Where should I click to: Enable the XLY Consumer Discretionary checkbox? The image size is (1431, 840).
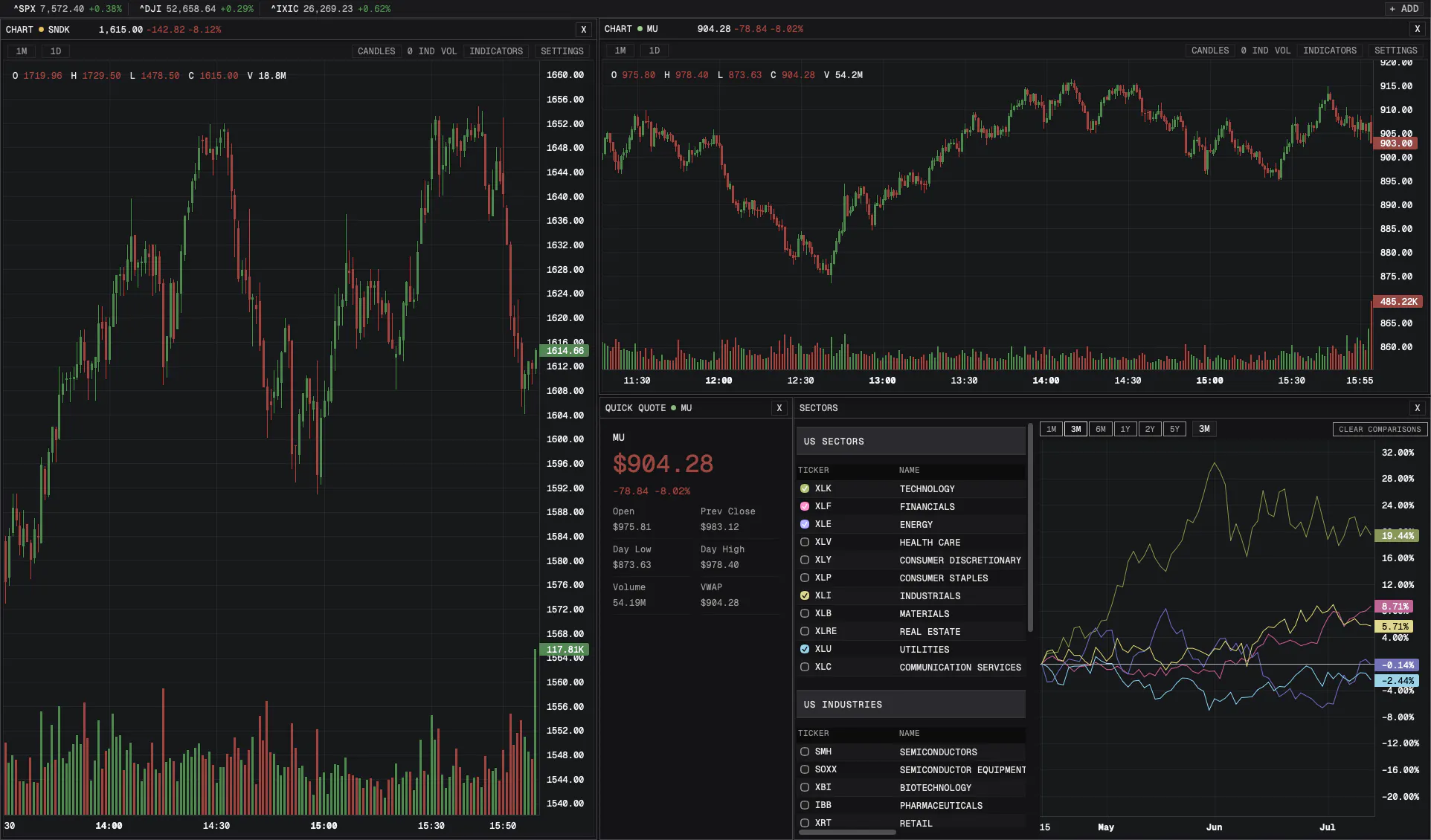[805, 560]
